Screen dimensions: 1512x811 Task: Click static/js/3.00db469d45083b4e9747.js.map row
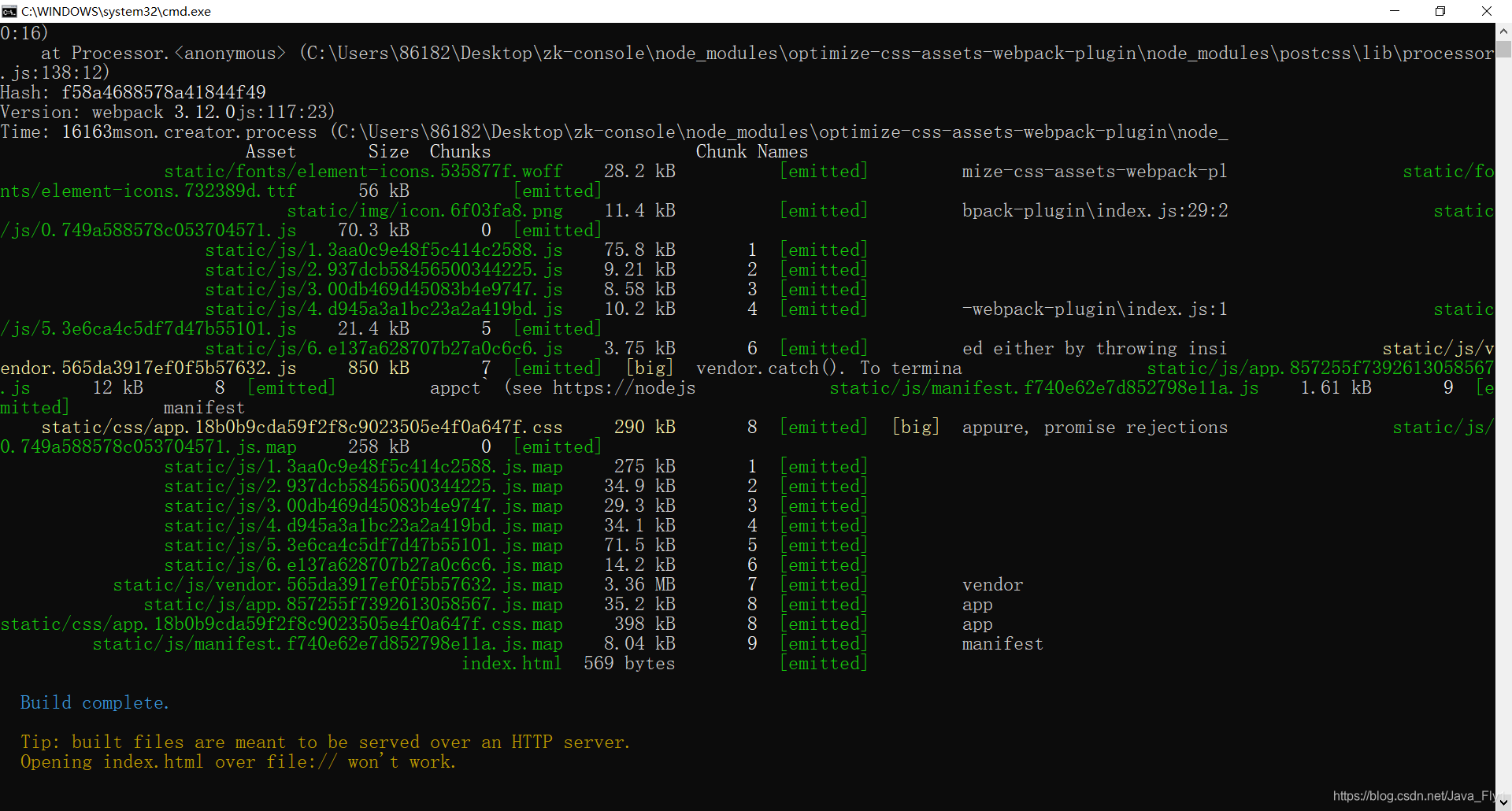pos(516,505)
